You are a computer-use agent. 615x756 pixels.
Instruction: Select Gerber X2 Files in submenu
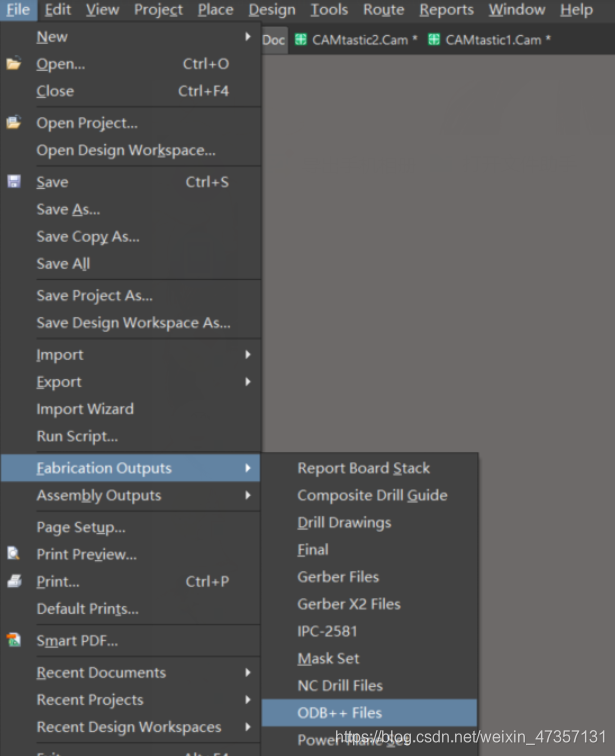pyautogui.click(x=370, y=604)
